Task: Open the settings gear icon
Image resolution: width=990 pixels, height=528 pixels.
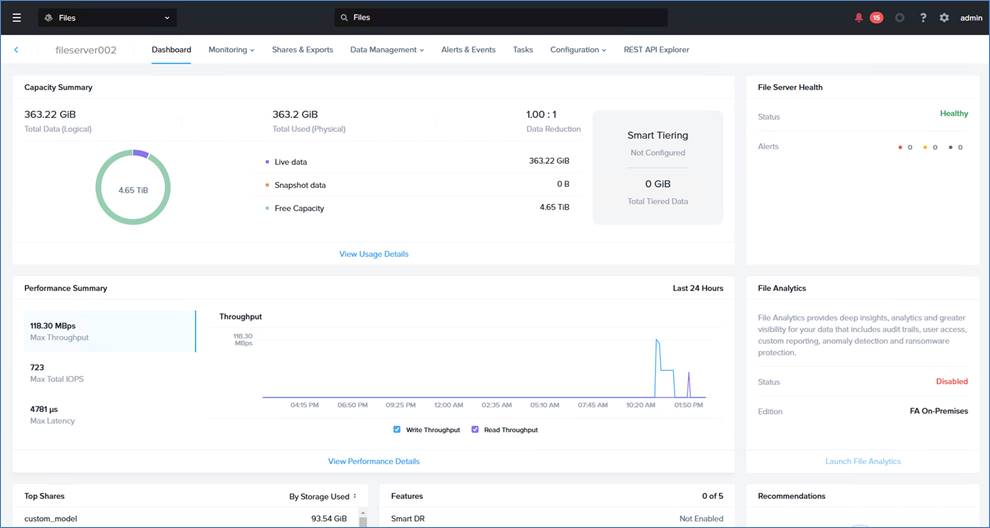Action: pos(944,18)
